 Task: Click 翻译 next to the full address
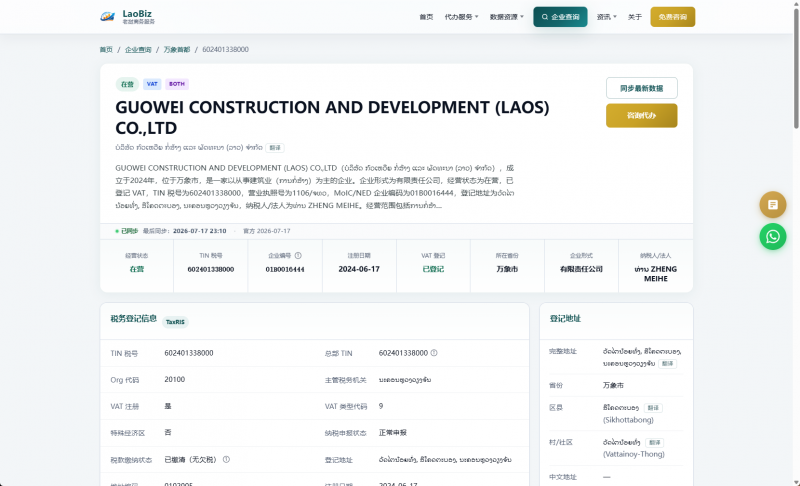(x=667, y=364)
